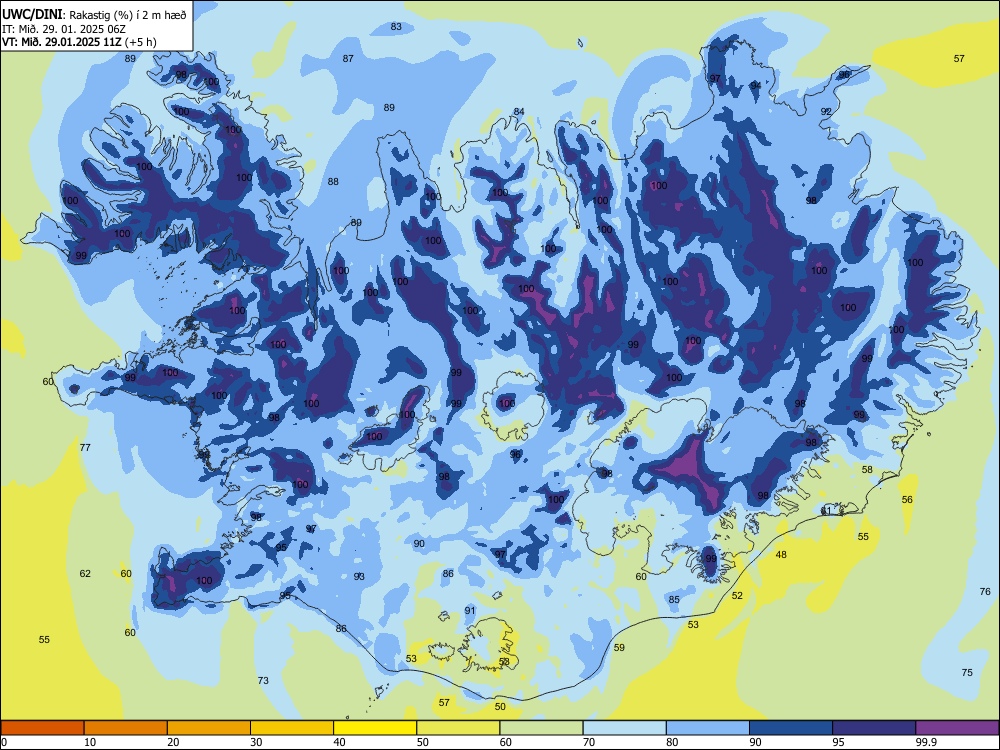Click the map value '93'

[359, 577]
